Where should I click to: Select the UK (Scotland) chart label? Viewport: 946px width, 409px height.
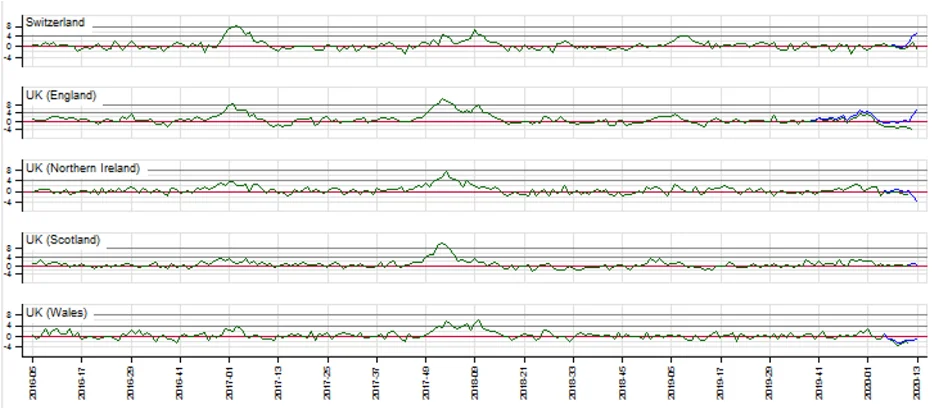click(62, 239)
